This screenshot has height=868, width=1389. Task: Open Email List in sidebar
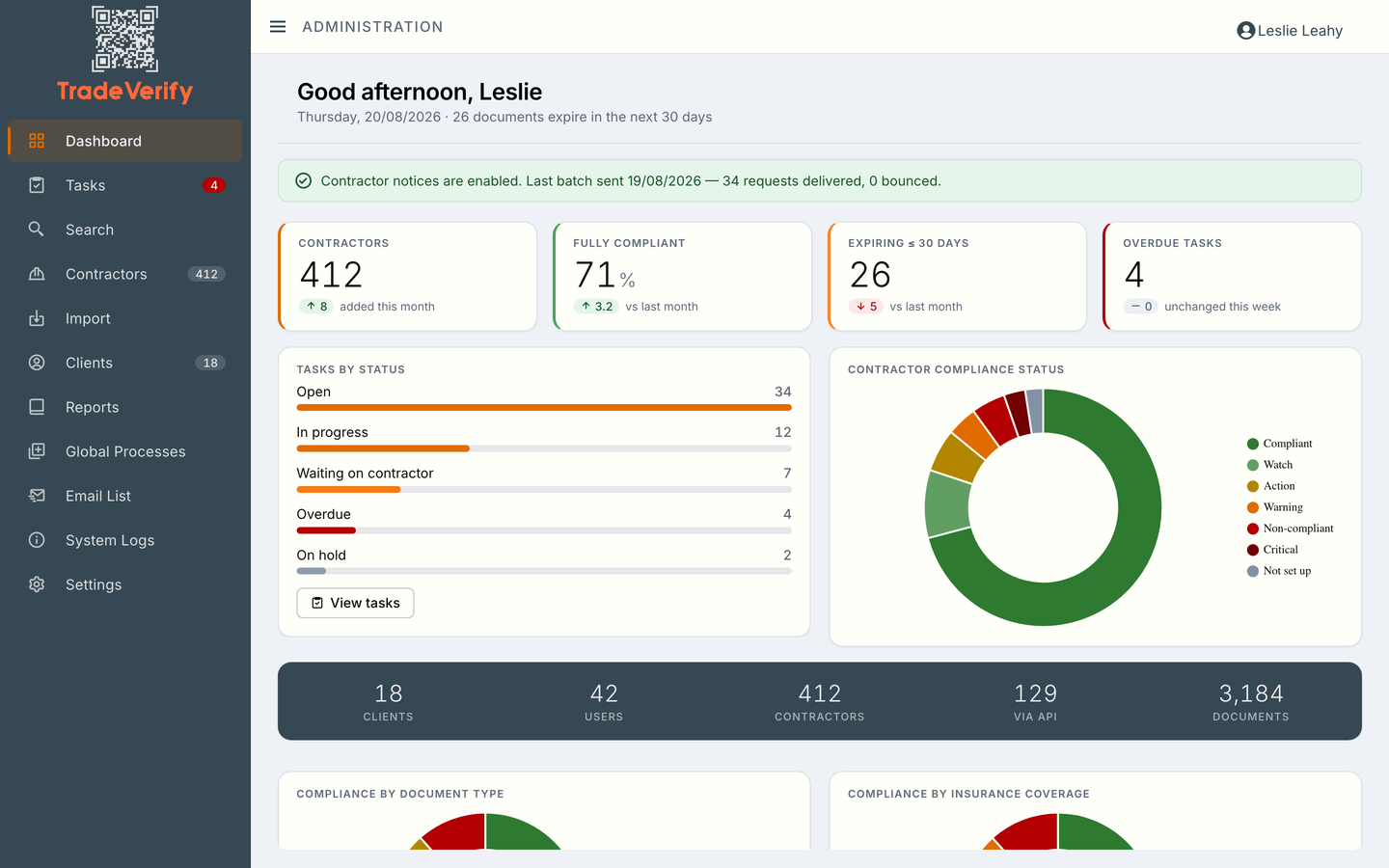point(125,496)
